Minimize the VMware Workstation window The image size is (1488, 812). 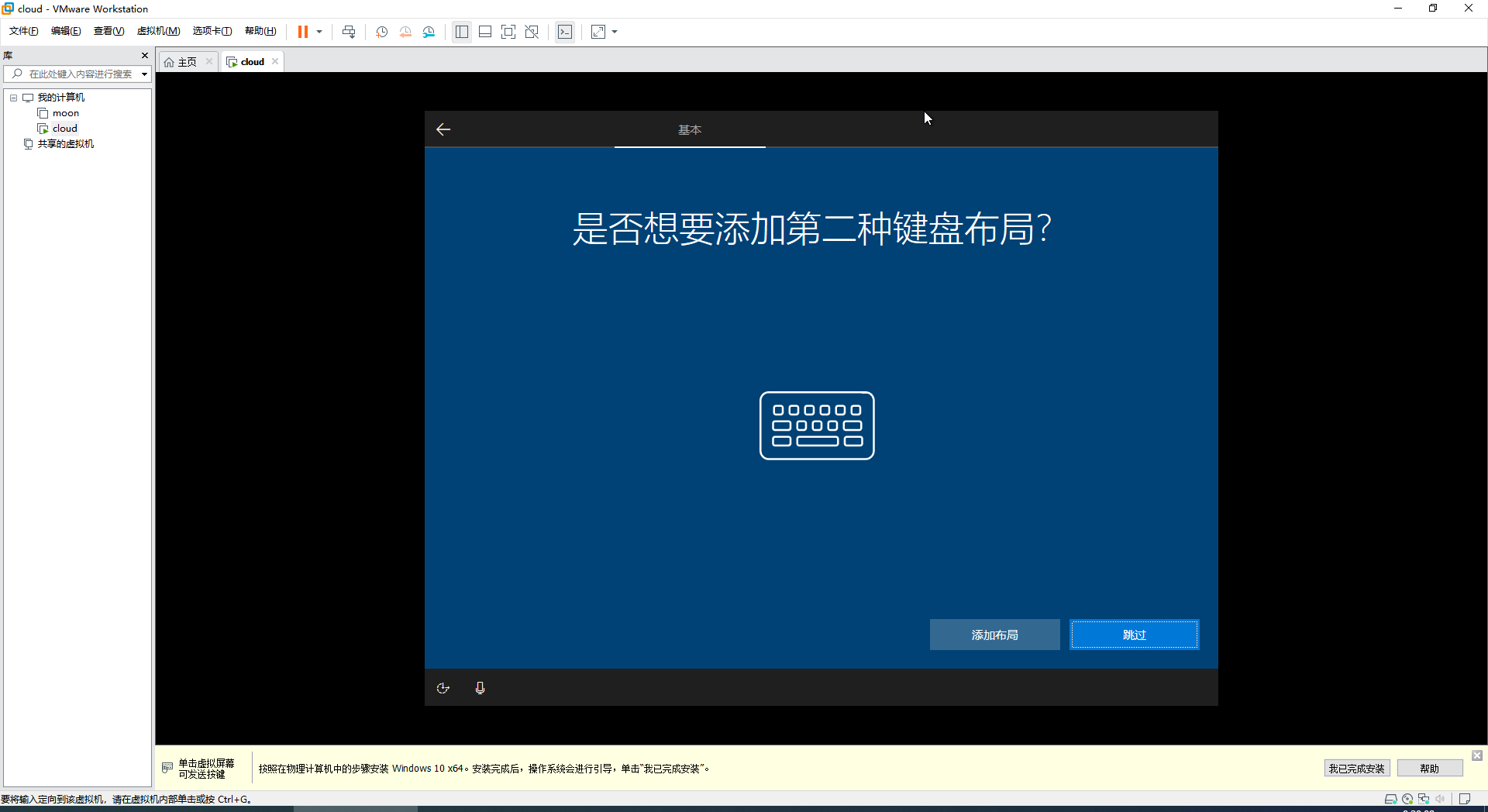(x=1398, y=9)
